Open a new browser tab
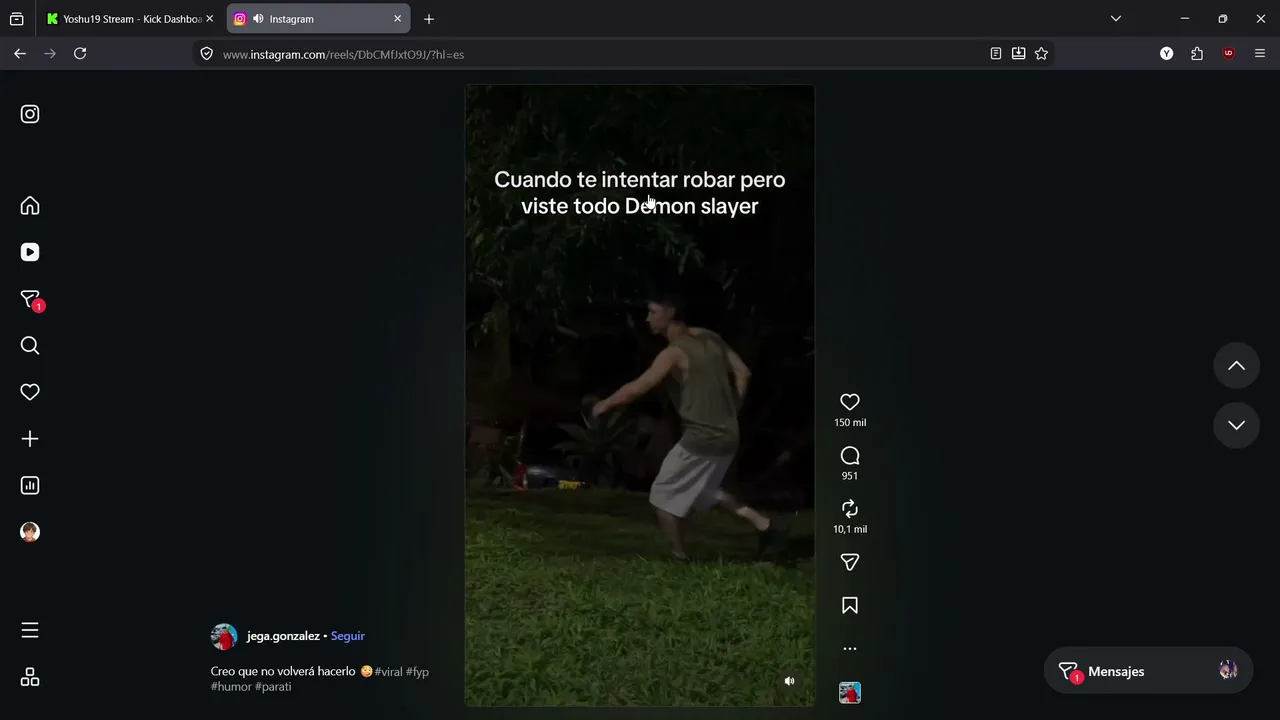The height and width of the screenshot is (720, 1280). 429,19
